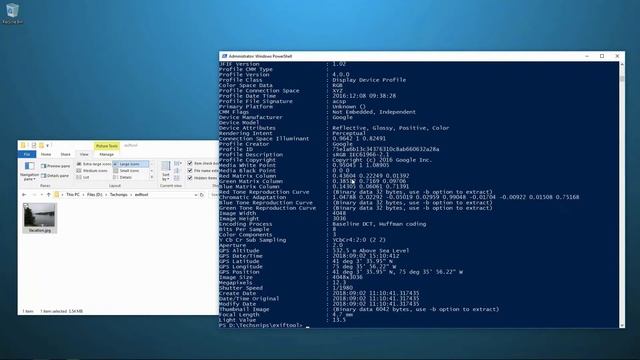This screenshot has width=640, height=360.
Task: Go up one folder with the up arrow
Action: click(x=49, y=195)
